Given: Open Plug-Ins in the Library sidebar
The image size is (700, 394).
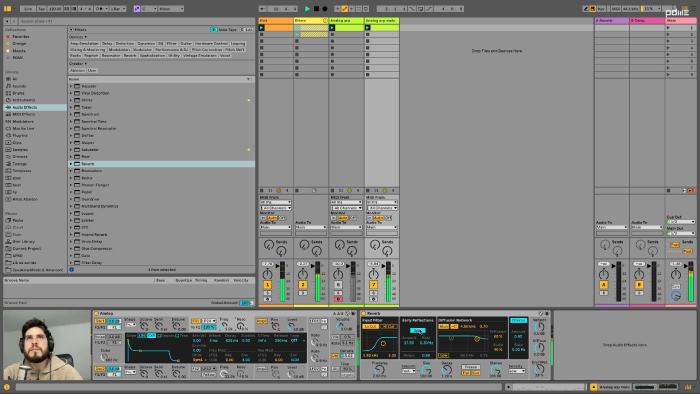Looking at the screenshot, I should [20, 136].
